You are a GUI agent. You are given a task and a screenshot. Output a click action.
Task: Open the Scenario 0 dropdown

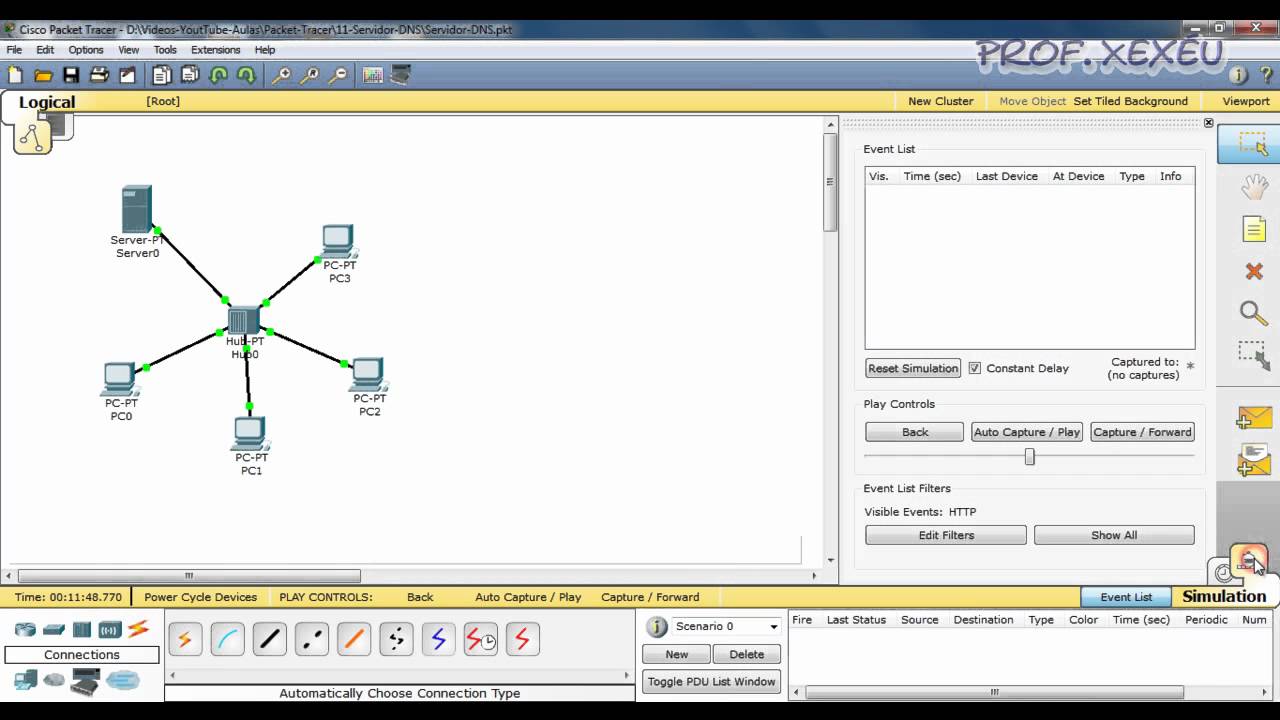tap(725, 626)
